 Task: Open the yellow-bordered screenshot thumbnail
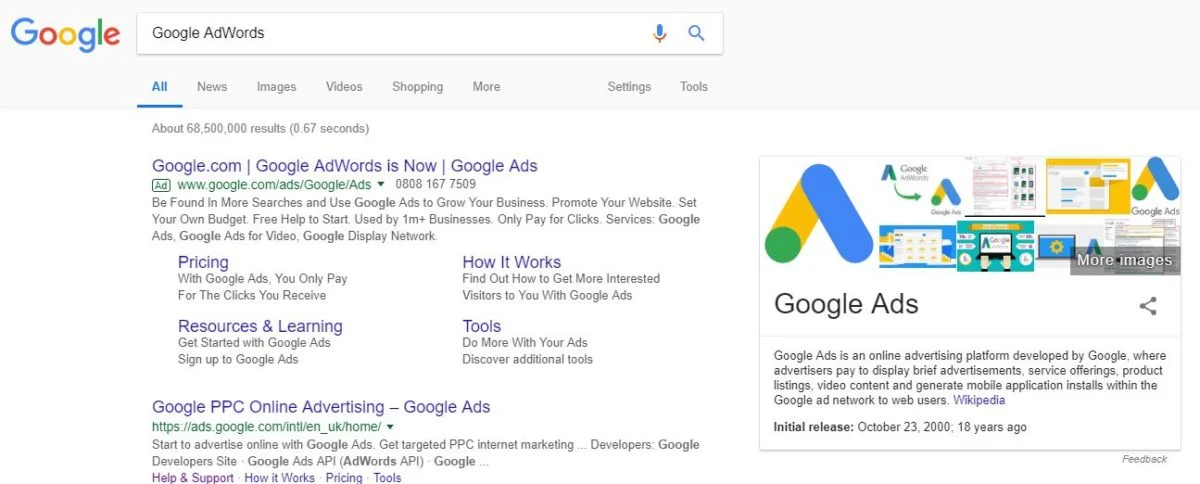[x=1087, y=187]
